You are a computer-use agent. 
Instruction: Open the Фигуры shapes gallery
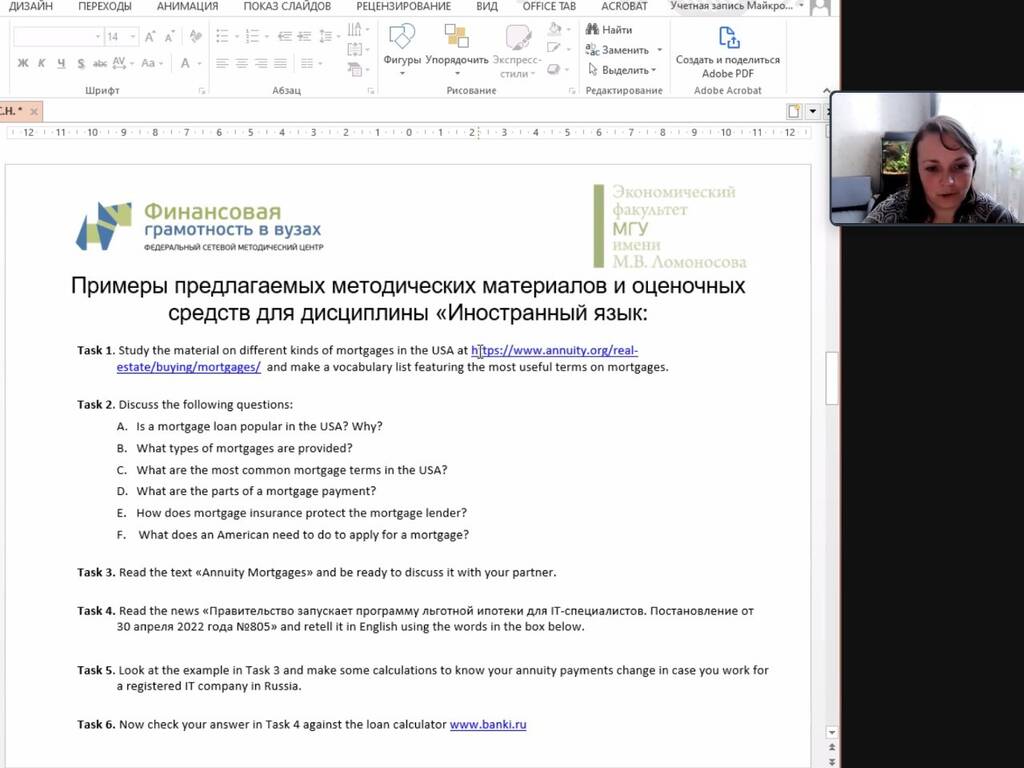click(402, 49)
